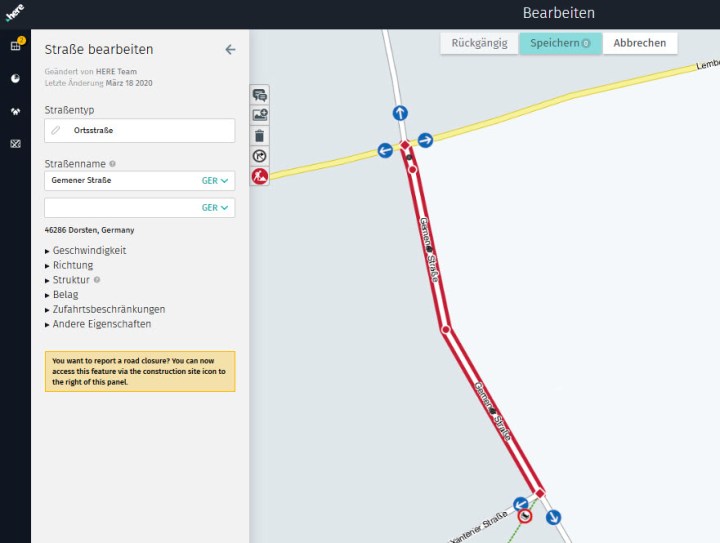Click the red construction site closure icon
Screen dimensions: 720x543
pyautogui.click(x=260, y=176)
